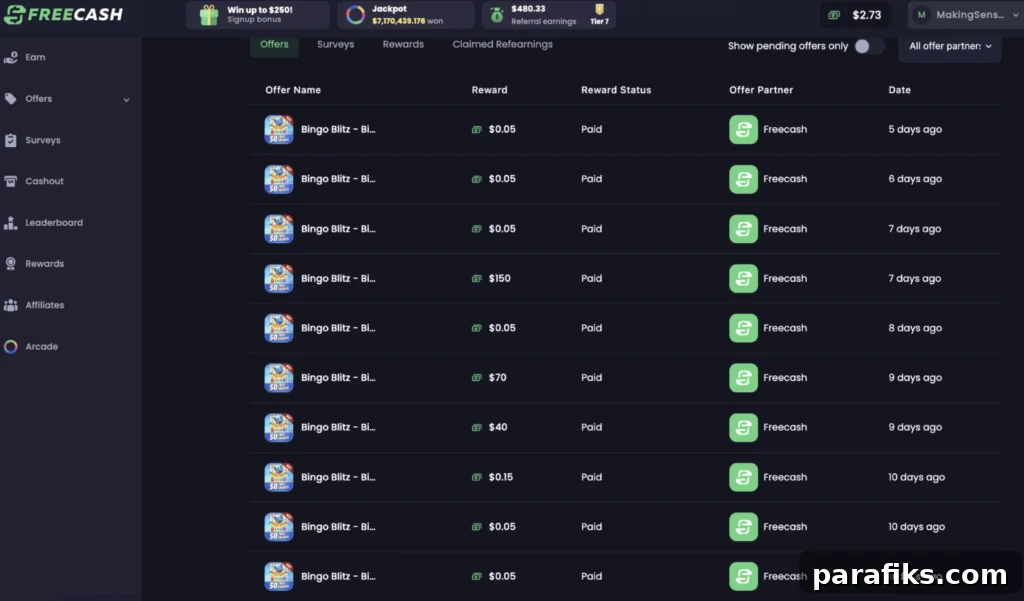Click the Win up to $250 signup bonus
1024x601 pixels.
(258, 15)
